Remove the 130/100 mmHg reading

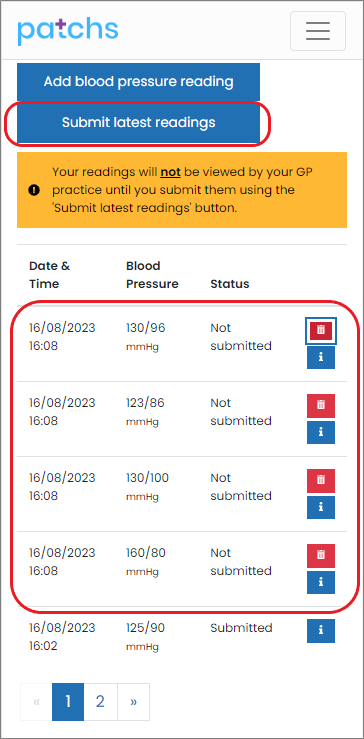tap(321, 480)
